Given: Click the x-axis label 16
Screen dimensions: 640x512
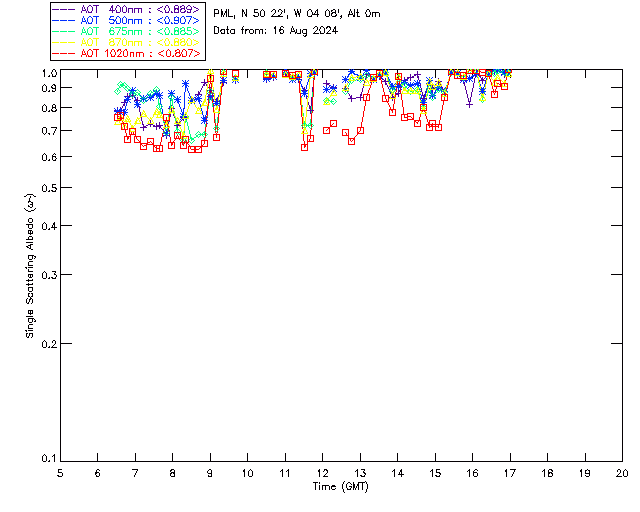Looking at the screenshot, I should tap(473, 473).
